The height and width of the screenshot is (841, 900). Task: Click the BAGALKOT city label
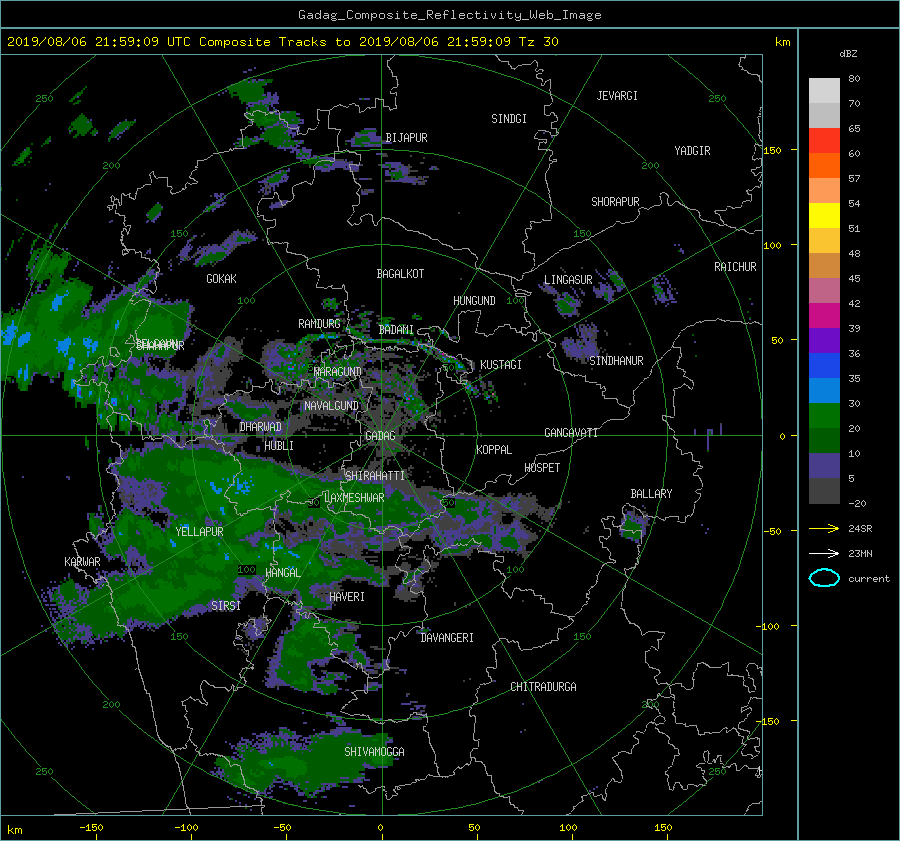pyautogui.click(x=400, y=274)
